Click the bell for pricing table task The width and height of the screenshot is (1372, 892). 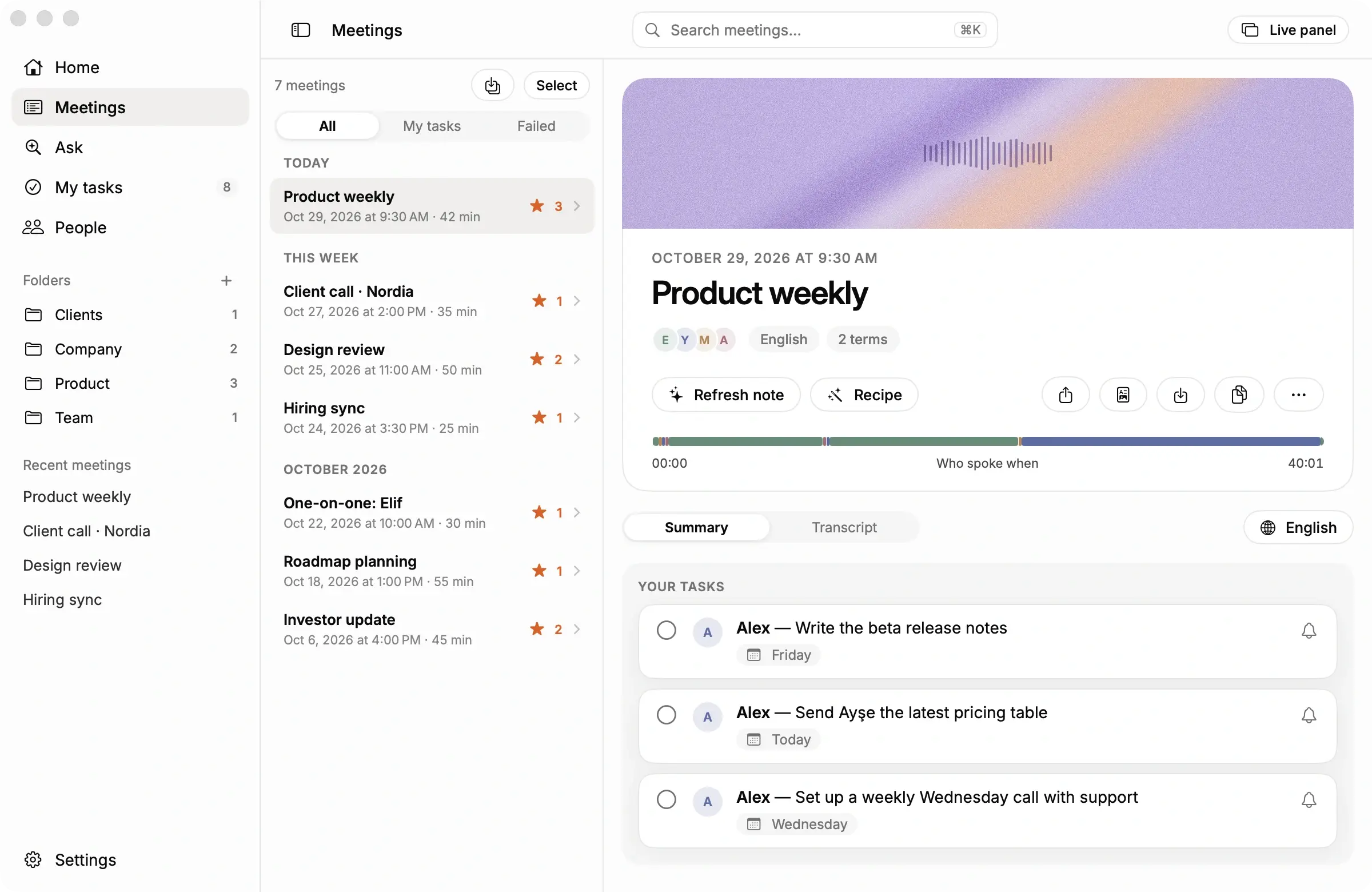1309,715
